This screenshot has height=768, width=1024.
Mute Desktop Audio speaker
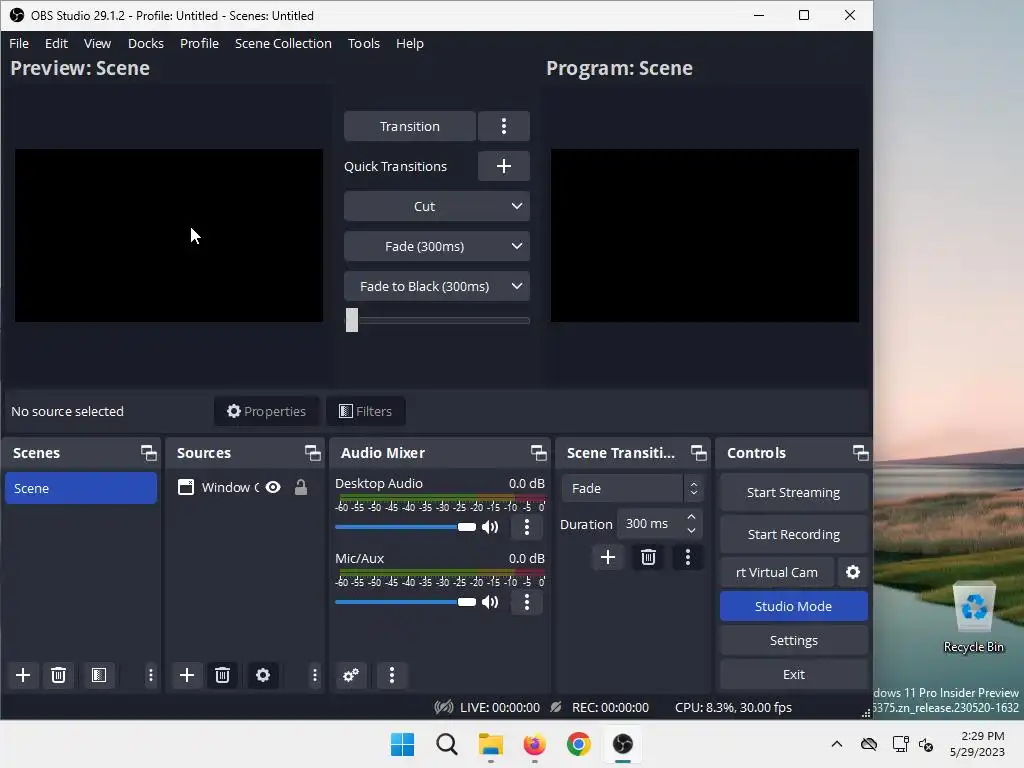click(x=490, y=527)
